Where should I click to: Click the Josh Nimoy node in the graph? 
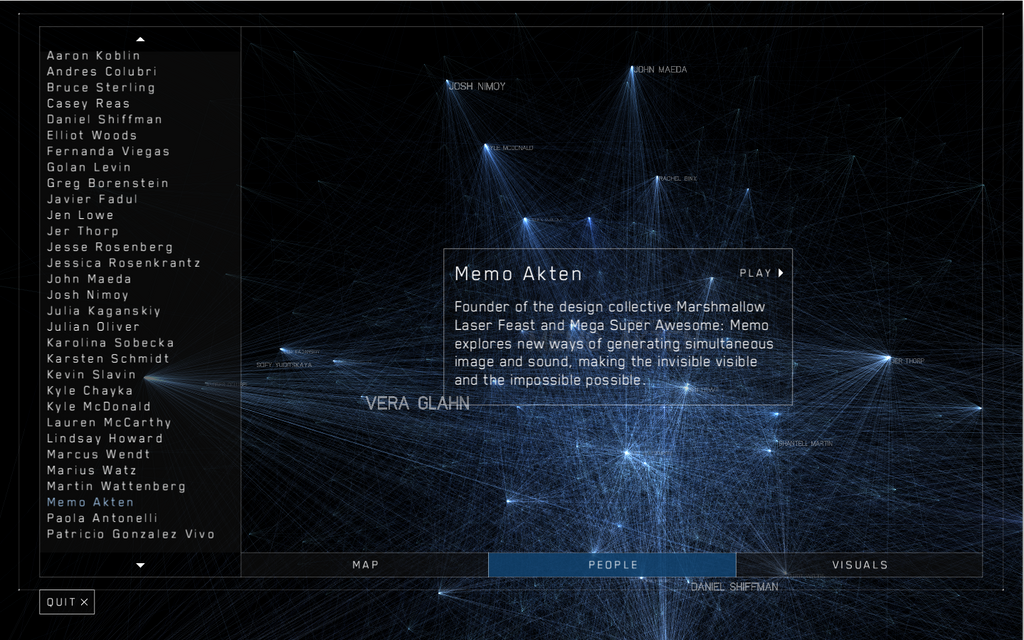[x=477, y=87]
